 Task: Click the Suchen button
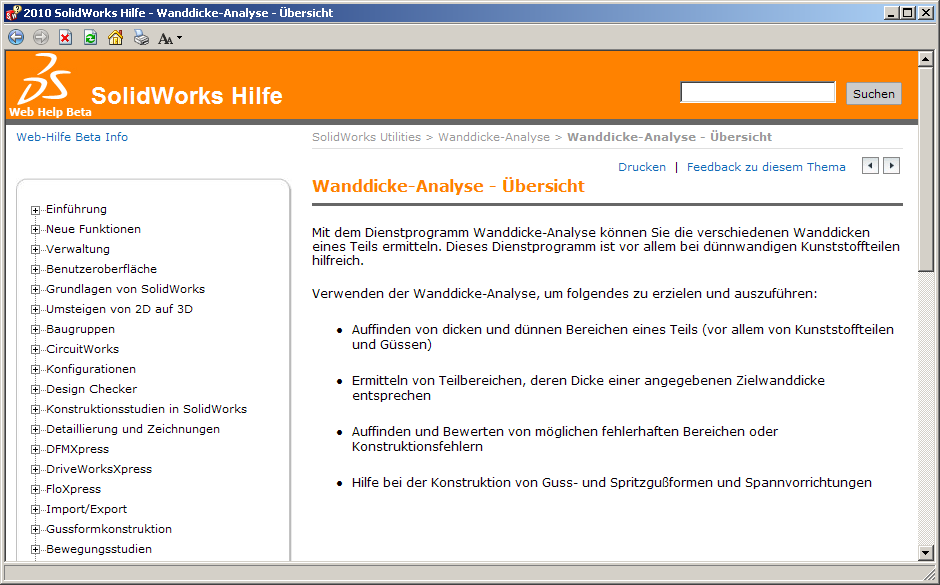coord(873,94)
